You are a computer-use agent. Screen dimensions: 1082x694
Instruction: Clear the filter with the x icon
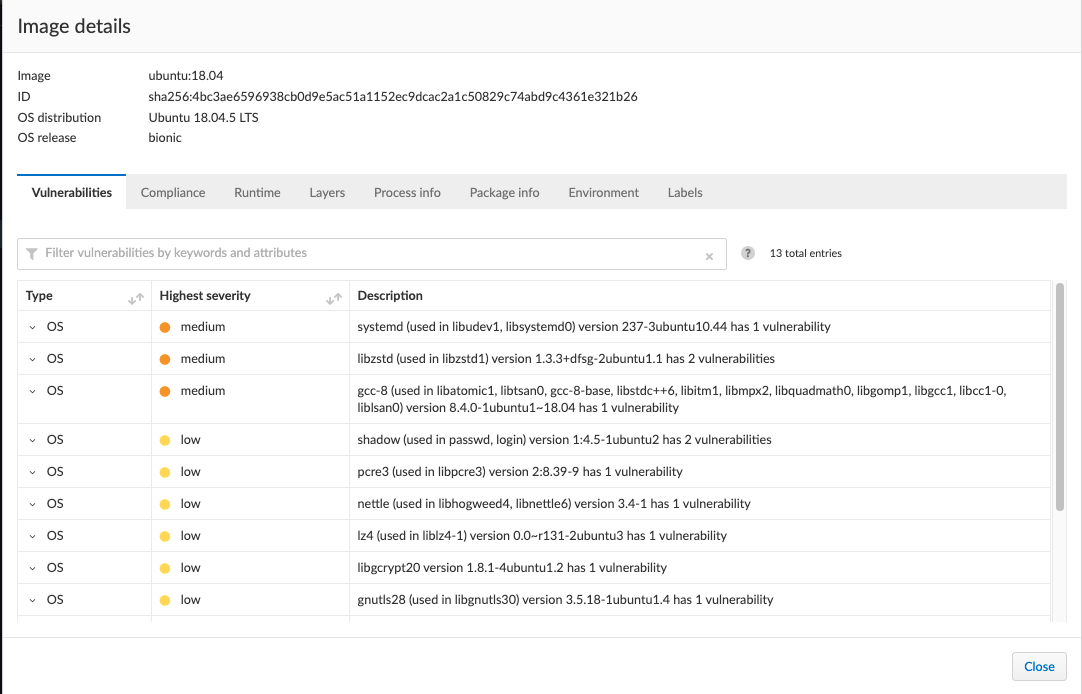(x=709, y=257)
